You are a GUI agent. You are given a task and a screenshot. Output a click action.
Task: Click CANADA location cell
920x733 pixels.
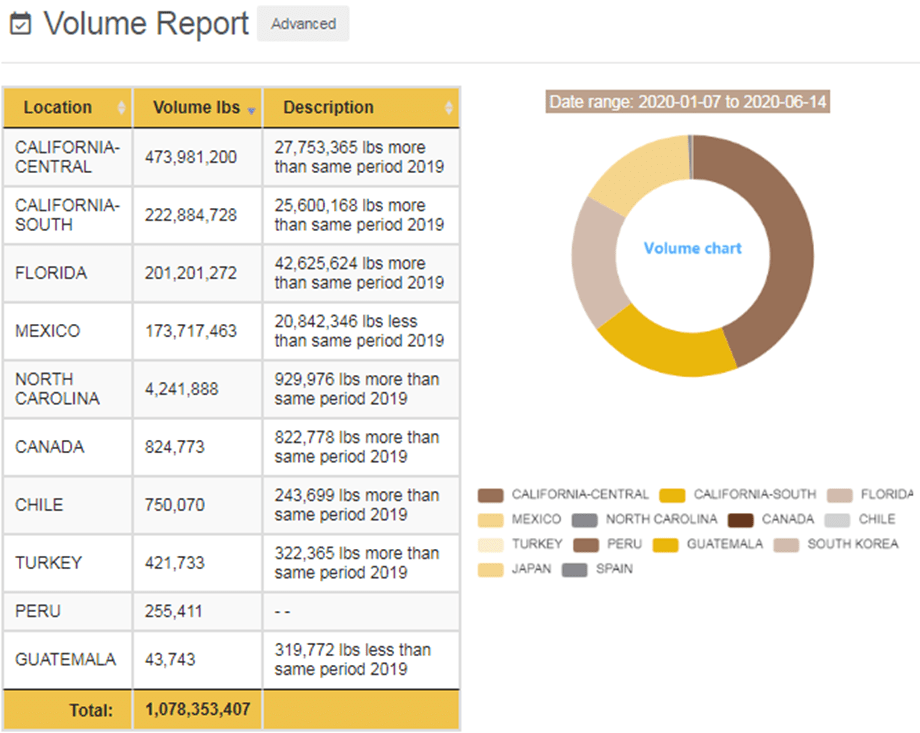pyautogui.click(x=67, y=447)
